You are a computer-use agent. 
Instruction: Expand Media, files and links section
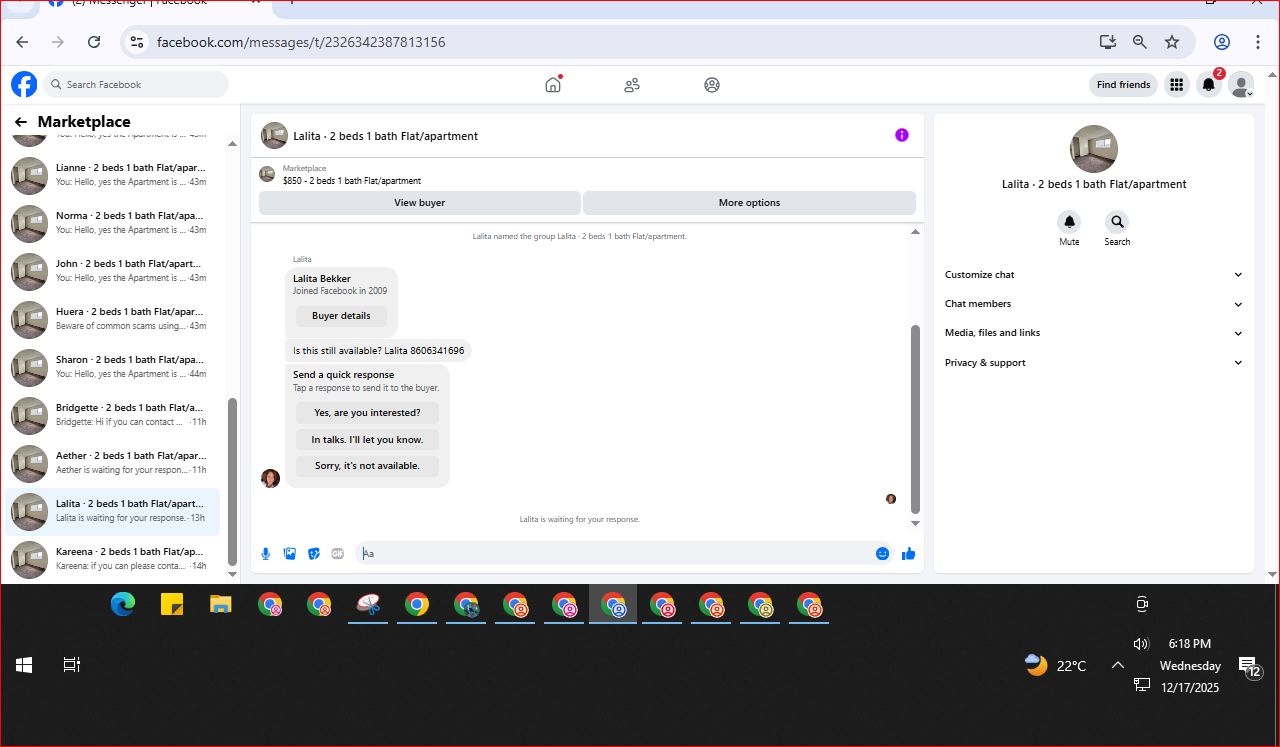1094,333
